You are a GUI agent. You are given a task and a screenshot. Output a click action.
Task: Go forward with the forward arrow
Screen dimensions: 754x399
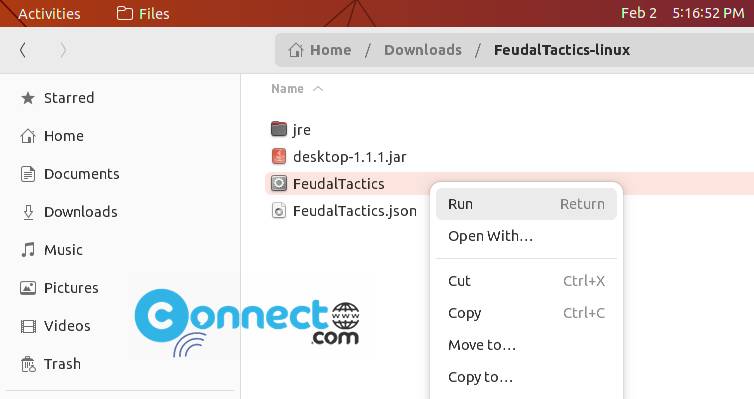(x=63, y=50)
